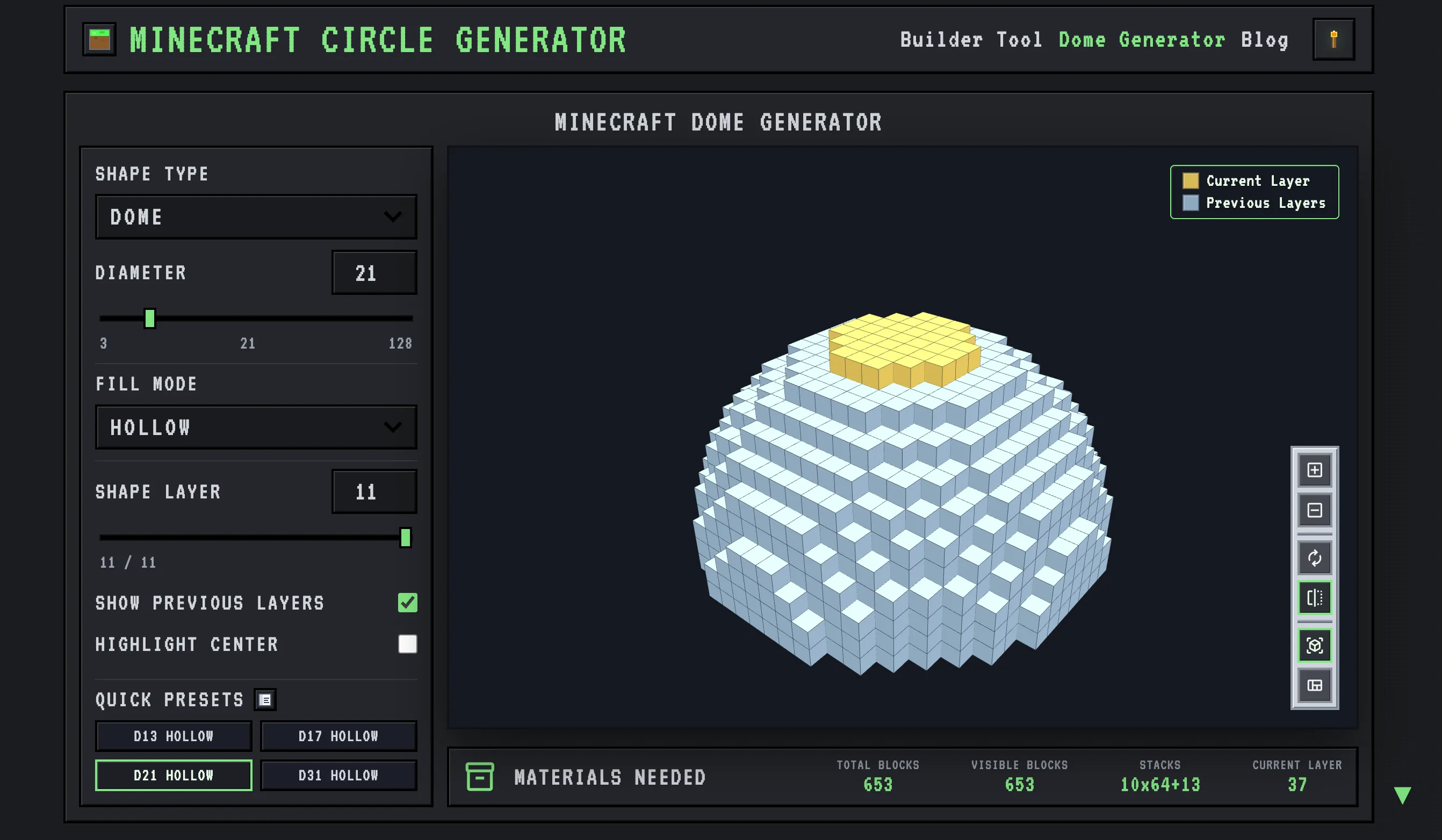This screenshot has height=840, width=1442.
Task: Open the Shape Type DOME dropdown
Action: pos(256,217)
